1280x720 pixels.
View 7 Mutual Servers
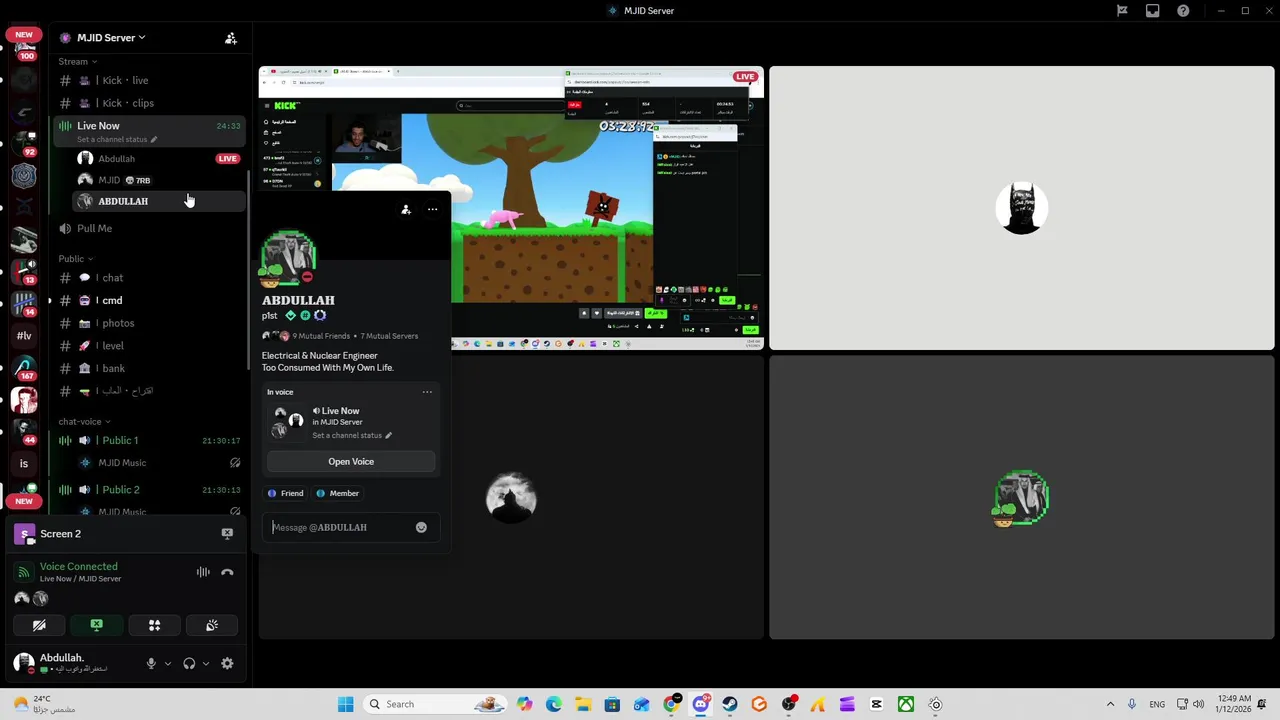pos(389,336)
